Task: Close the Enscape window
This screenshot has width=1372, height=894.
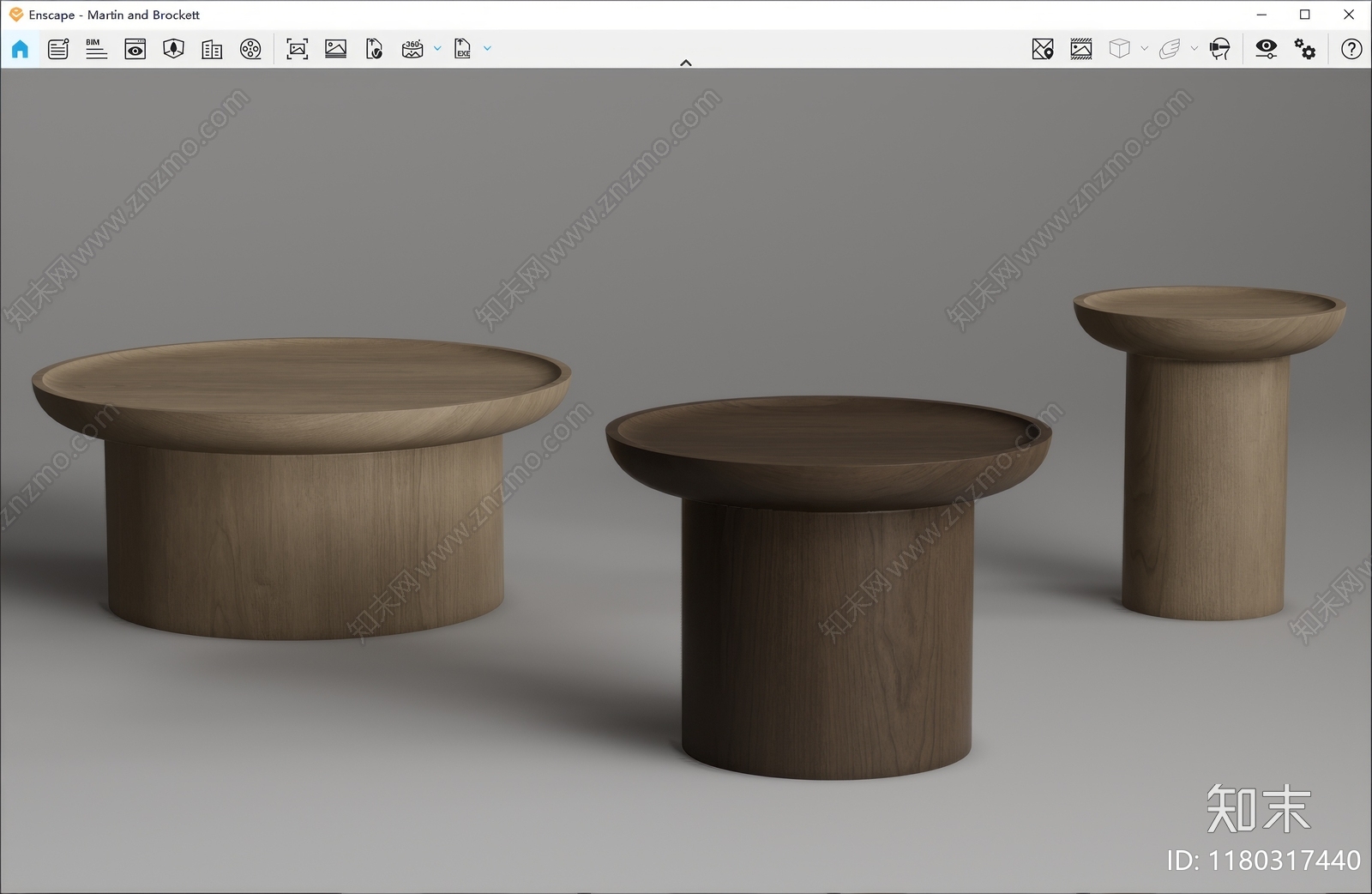Action: [1349, 15]
